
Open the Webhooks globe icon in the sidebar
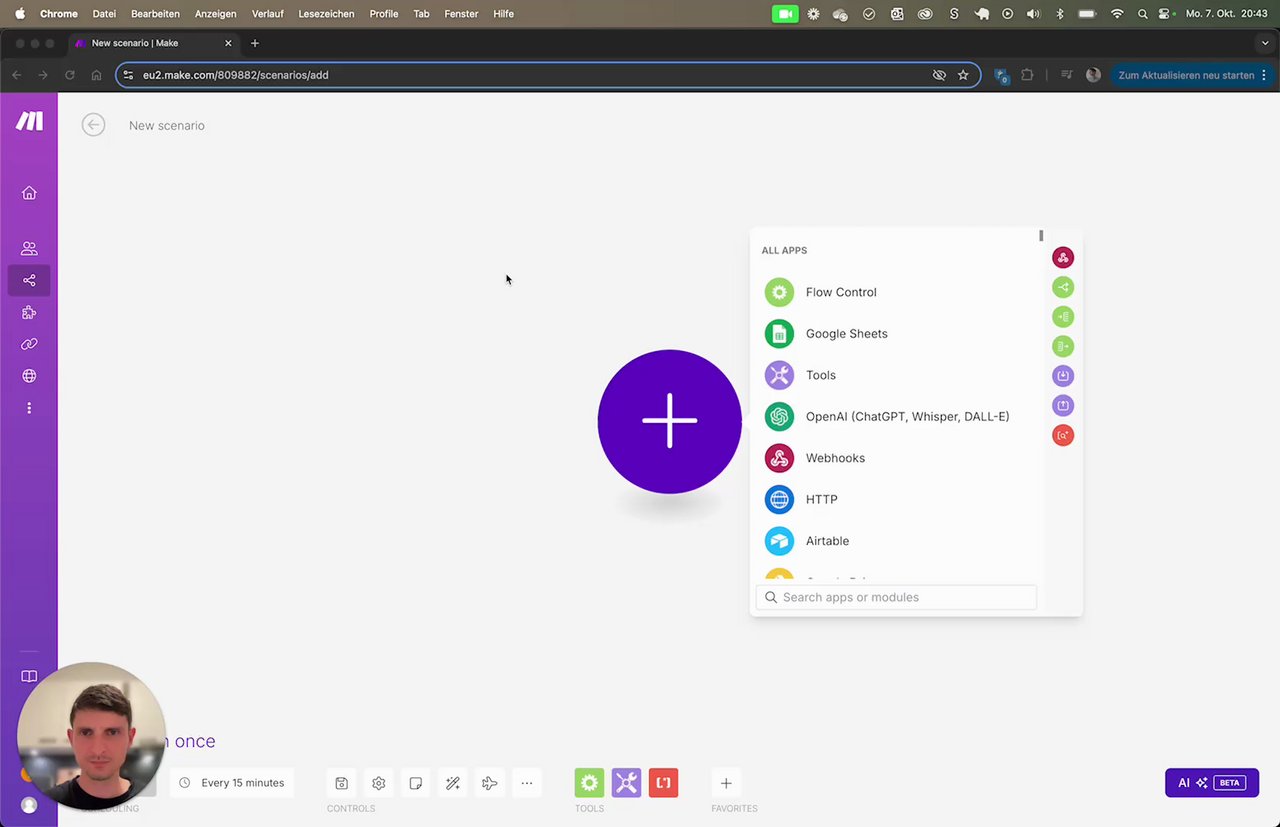pyautogui.click(x=29, y=376)
